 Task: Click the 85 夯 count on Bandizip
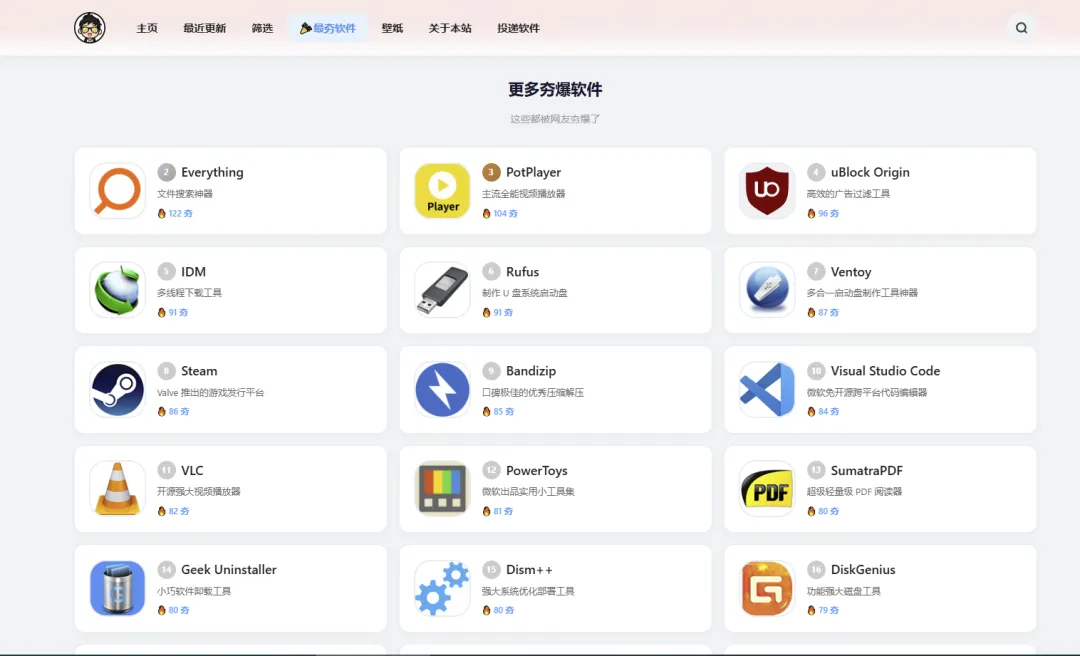(503, 411)
